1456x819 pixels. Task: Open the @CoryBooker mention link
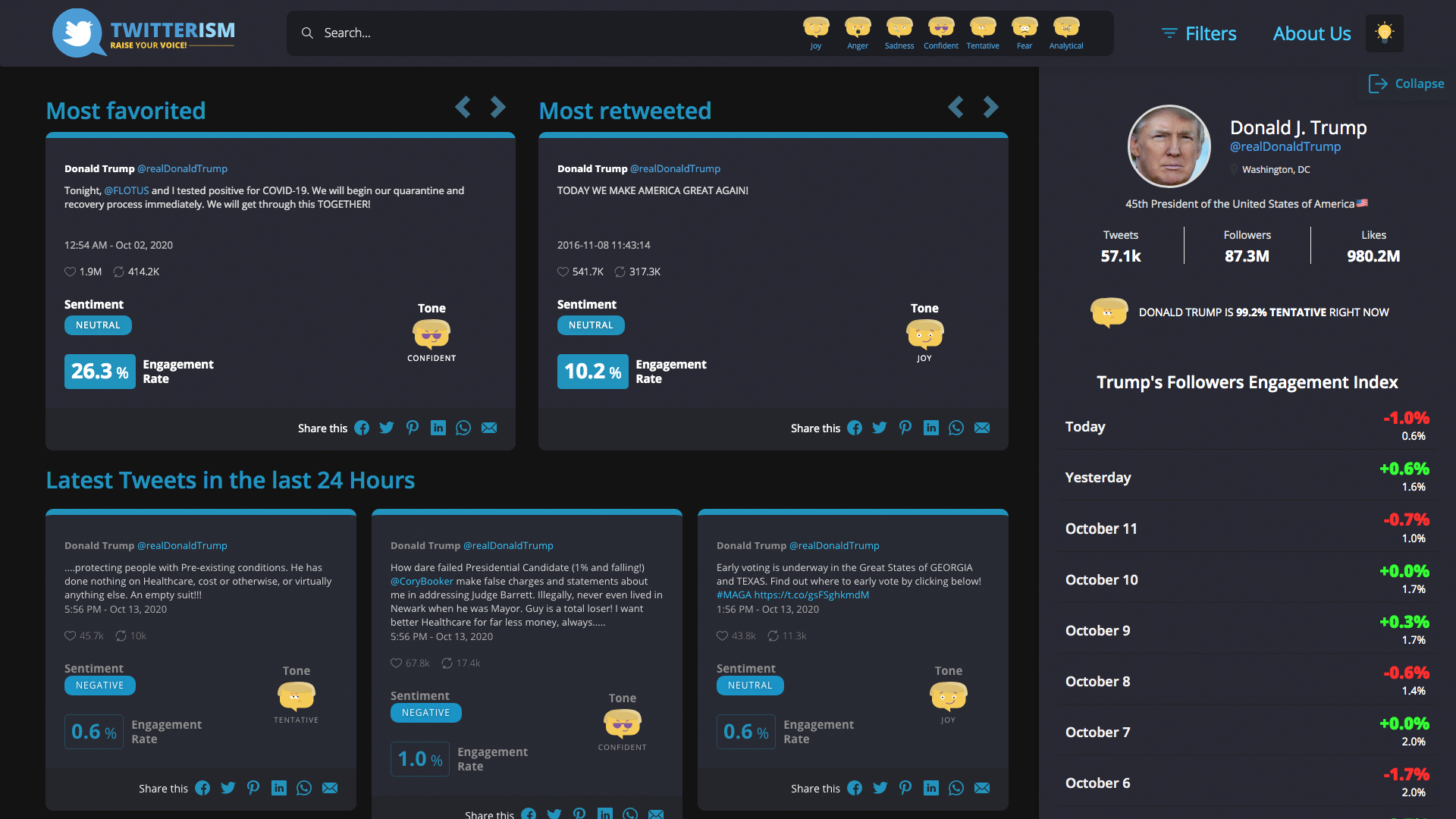tap(422, 582)
